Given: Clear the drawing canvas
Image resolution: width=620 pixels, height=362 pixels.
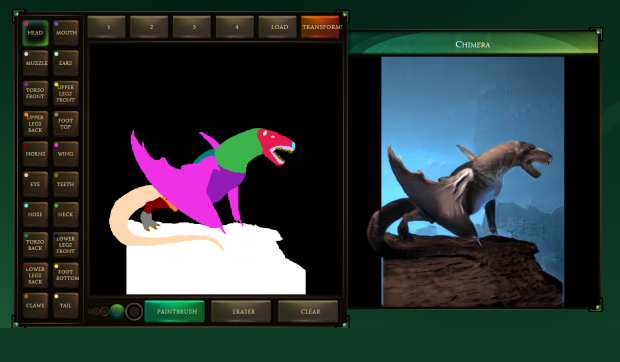Looking at the screenshot, I should pyautogui.click(x=308, y=311).
